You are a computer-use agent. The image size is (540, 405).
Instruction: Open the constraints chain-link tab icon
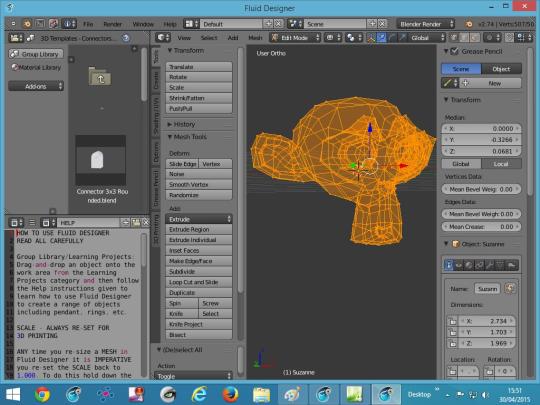[479, 265]
